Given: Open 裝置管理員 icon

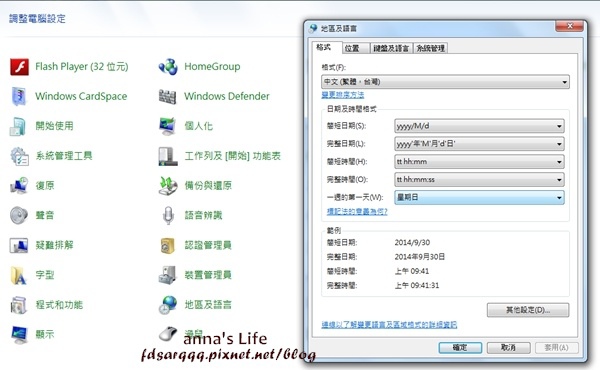Looking at the screenshot, I should click(168, 275).
